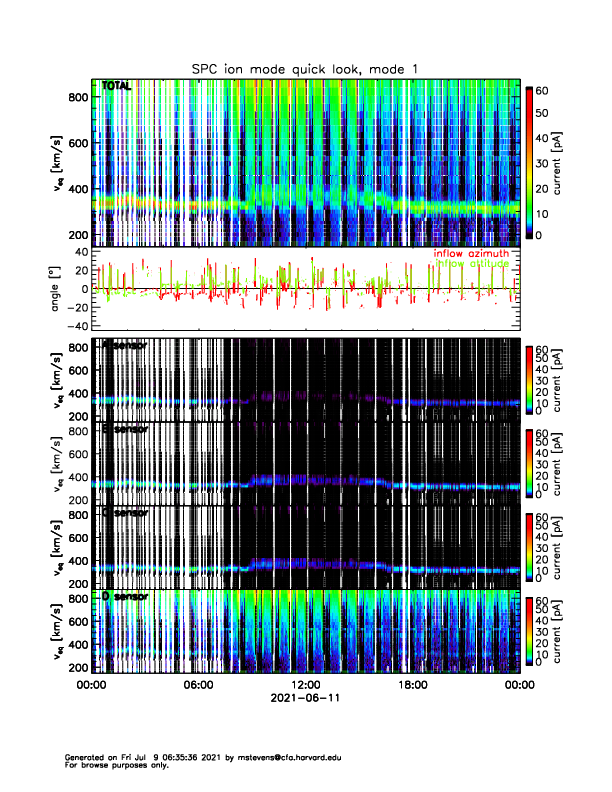Click the 'inflow azimuth' red legend label
This screenshot has height=792, width=612.
point(471,254)
